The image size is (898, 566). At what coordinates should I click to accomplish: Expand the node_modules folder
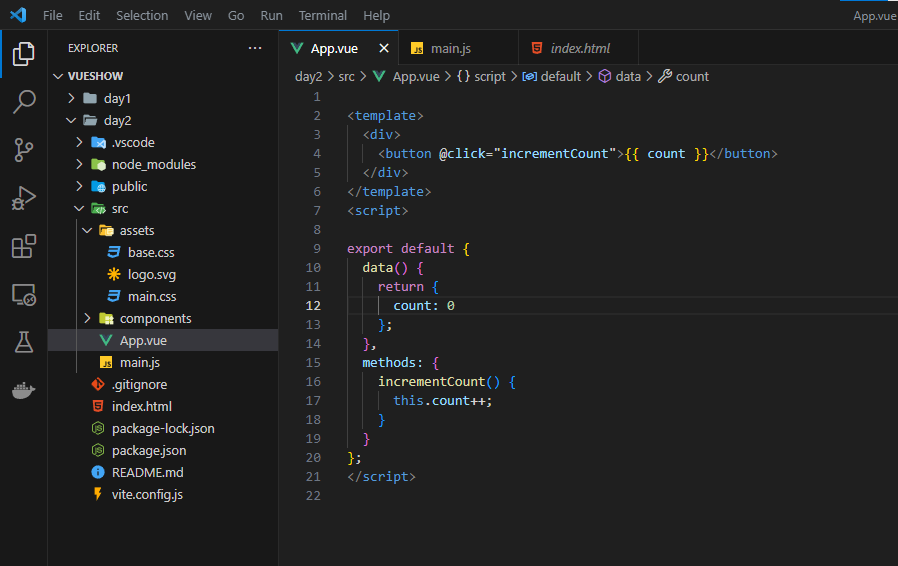pos(80,164)
